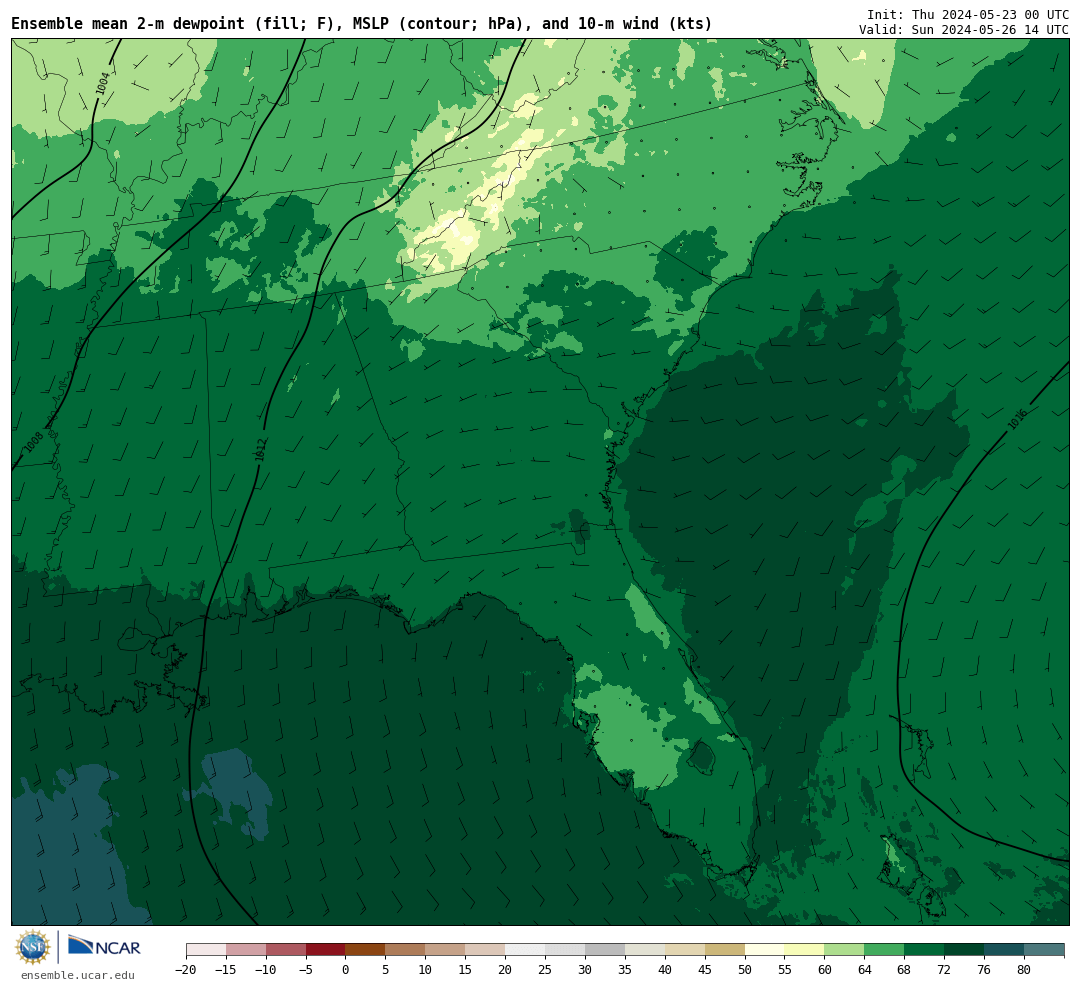The height and width of the screenshot is (988, 1080).
Task: Select the Init time text
Action: point(968,14)
